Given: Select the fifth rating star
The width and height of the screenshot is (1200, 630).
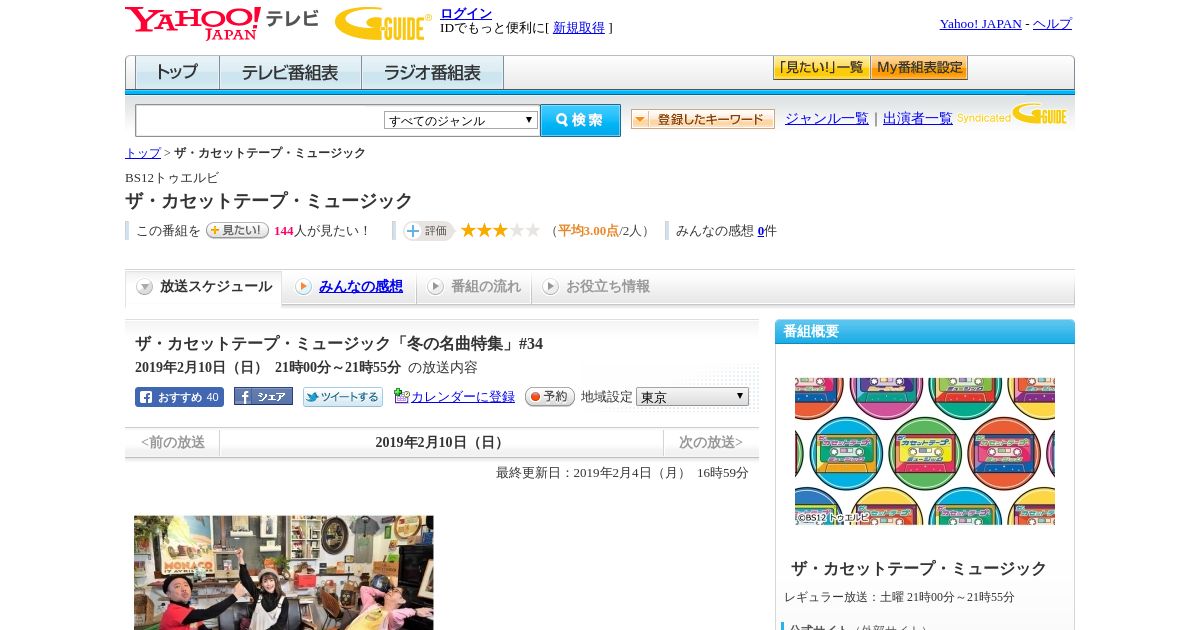Looking at the screenshot, I should (x=533, y=231).
